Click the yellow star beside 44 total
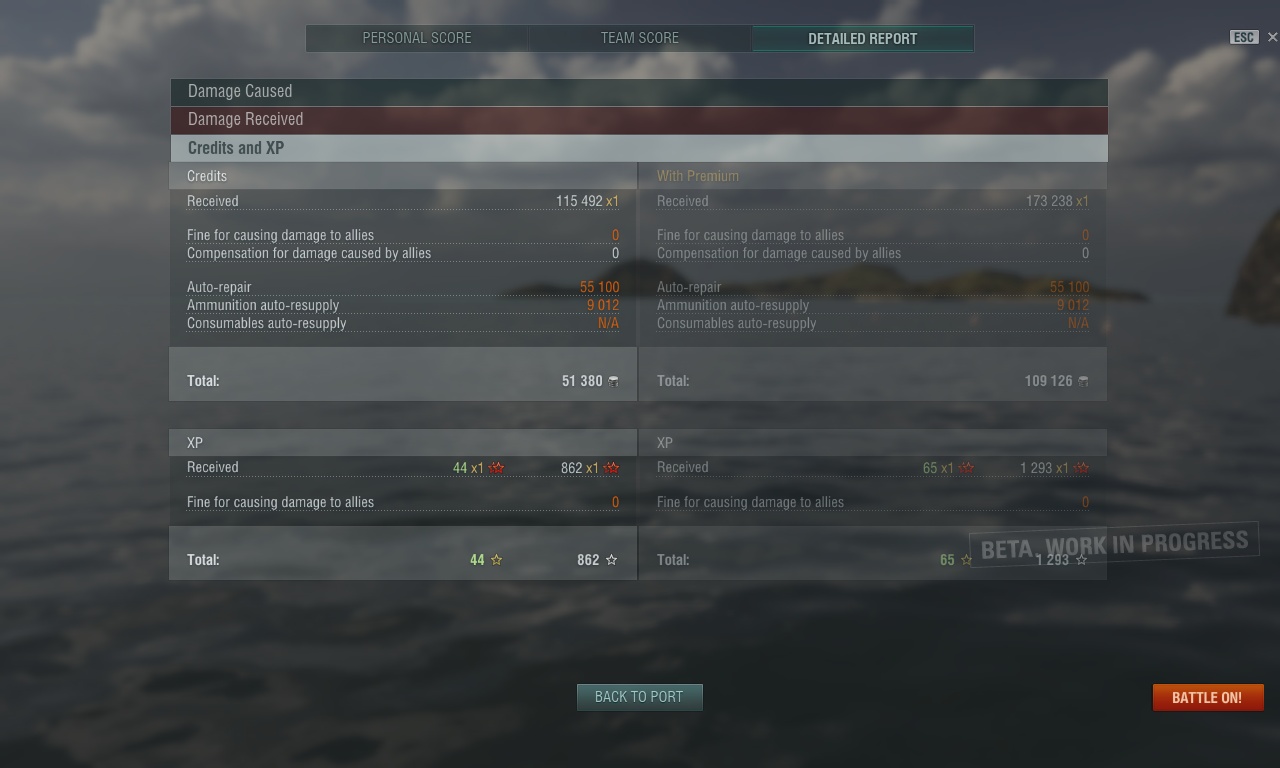The width and height of the screenshot is (1280, 768). [x=496, y=560]
